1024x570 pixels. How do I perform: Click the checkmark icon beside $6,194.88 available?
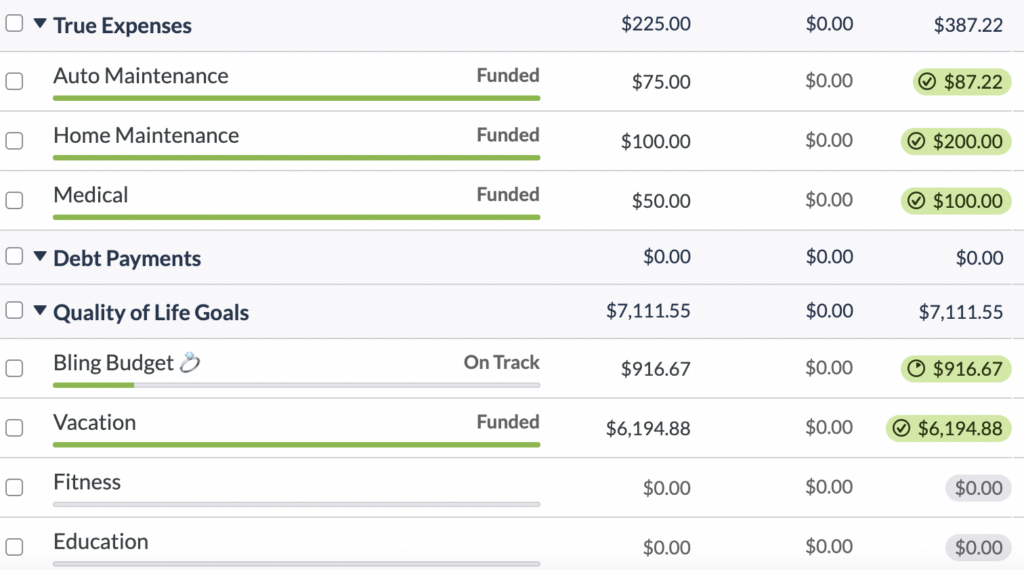pyautogui.click(x=901, y=428)
